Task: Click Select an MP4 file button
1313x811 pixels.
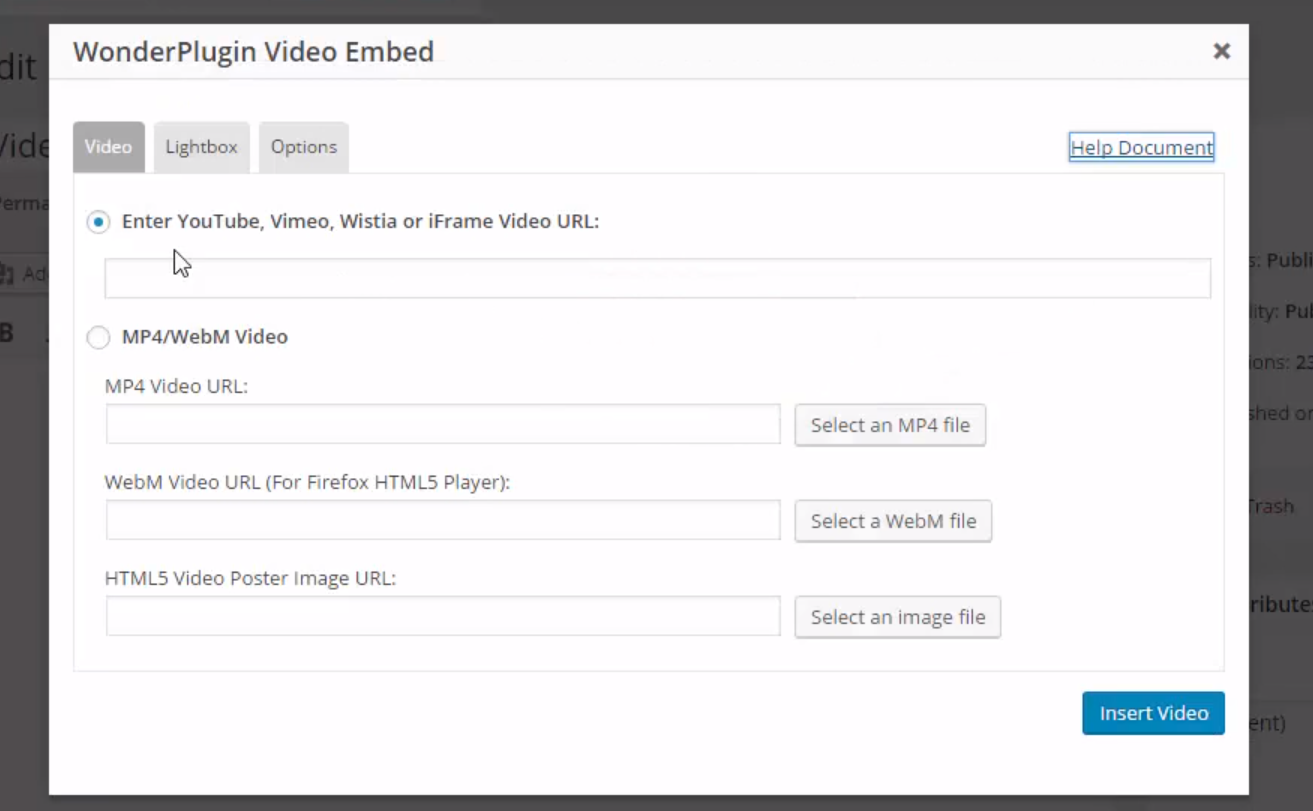Action: coord(890,425)
